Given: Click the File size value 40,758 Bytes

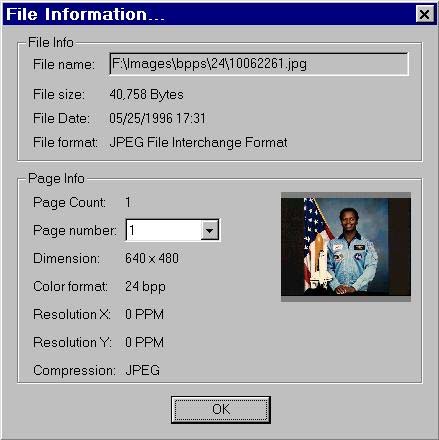Looking at the screenshot, I should 146,95.
